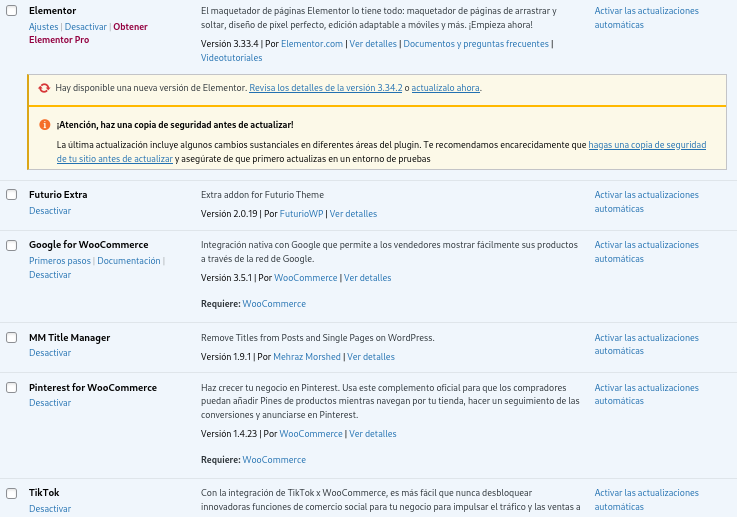This screenshot has height=517, width=737.
Task: Open WooCommerce requirement link under Pinterest plugin
Action: (x=274, y=460)
